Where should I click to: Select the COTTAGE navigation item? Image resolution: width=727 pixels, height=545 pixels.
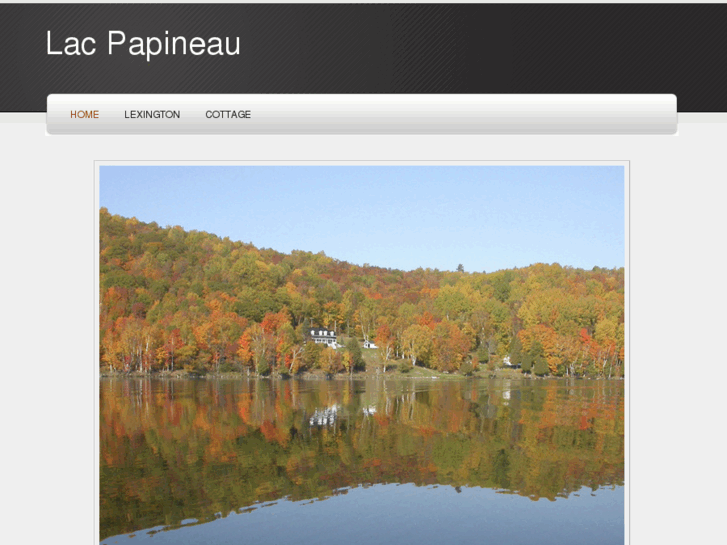(228, 115)
